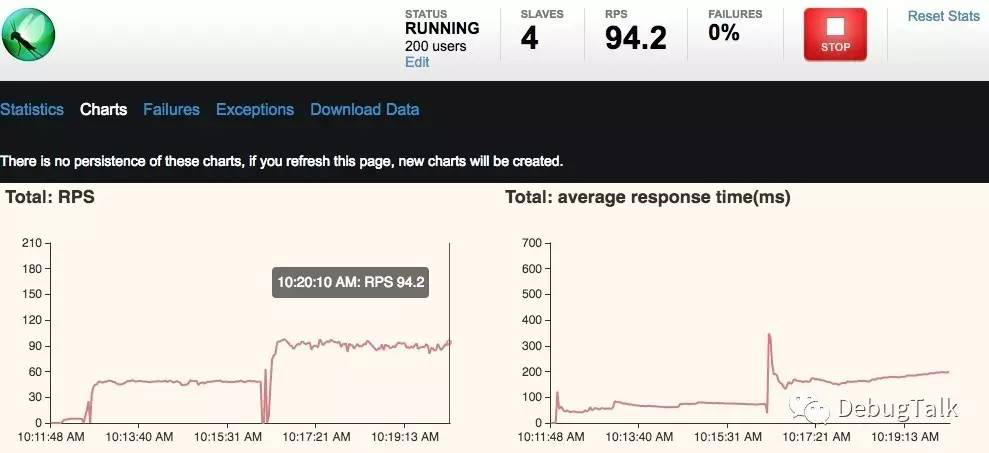Click the white square stop icon
Screen dimensions: 989x453
click(835, 26)
